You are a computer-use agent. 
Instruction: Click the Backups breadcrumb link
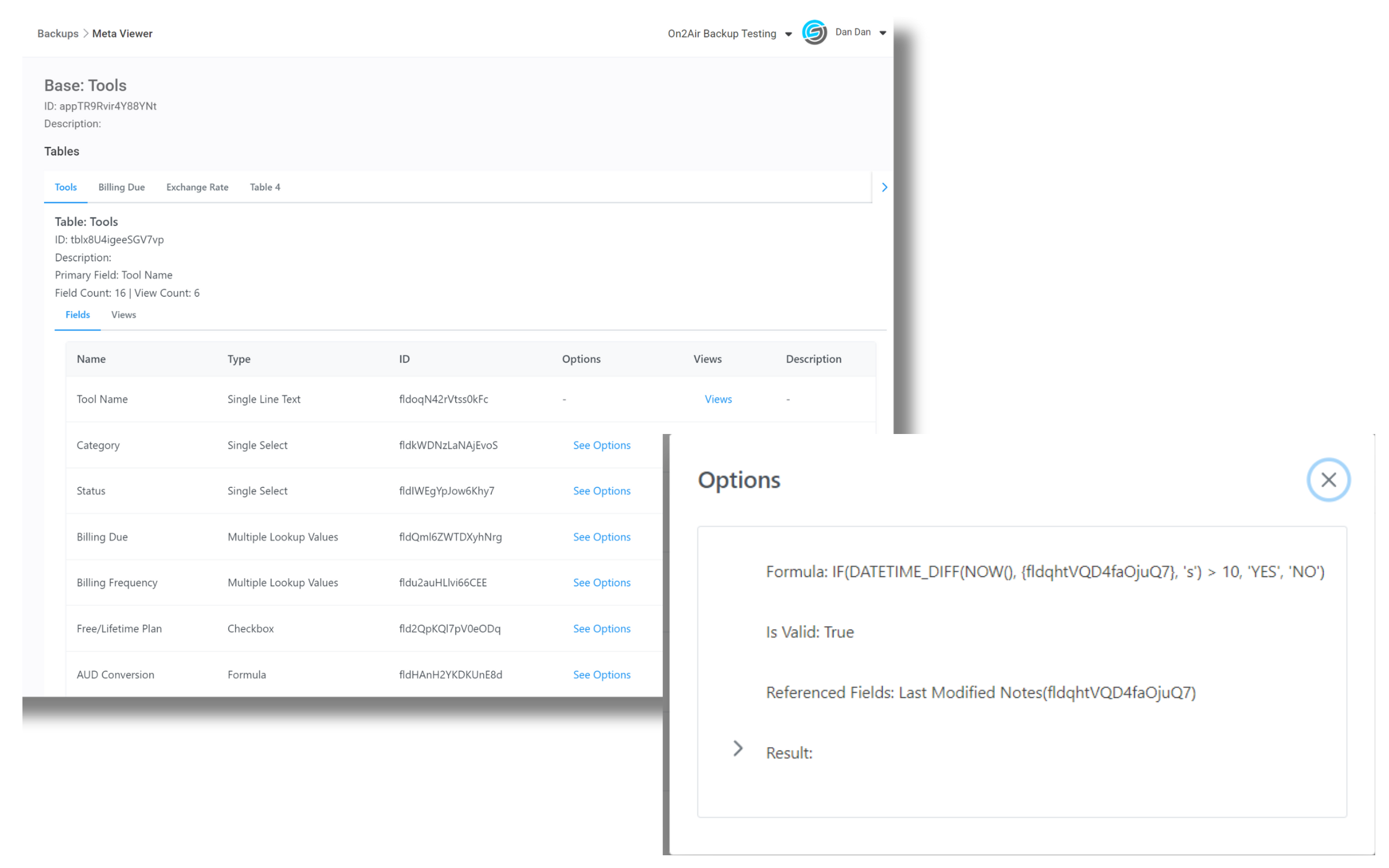point(58,33)
